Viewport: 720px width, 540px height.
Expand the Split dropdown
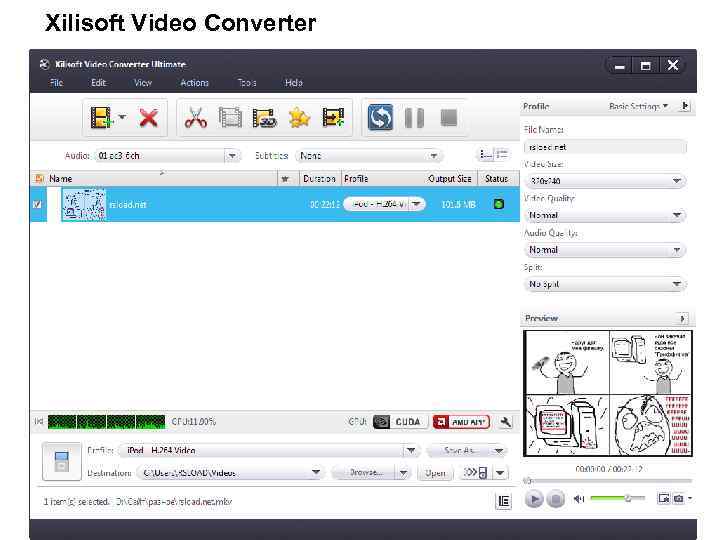pos(676,284)
